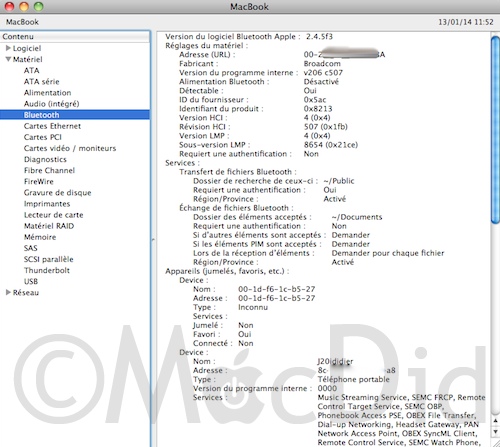
Task: Select ATA in the hardware list
Action: click(x=32, y=70)
